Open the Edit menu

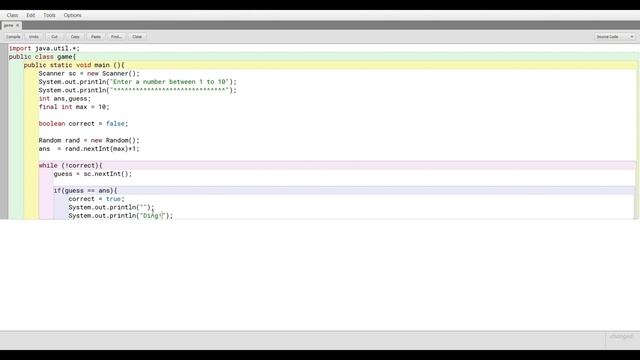31,15
